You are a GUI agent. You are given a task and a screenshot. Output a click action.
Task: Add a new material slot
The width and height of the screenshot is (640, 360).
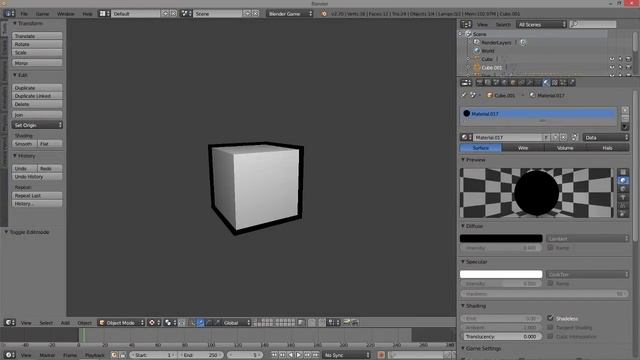(625, 110)
